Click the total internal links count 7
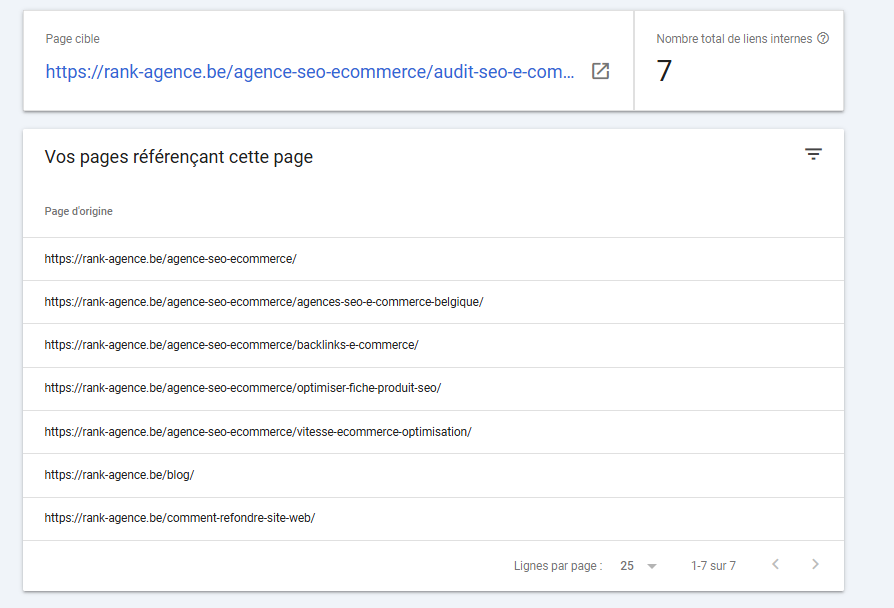The width and height of the screenshot is (894, 608). click(x=664, y=72)
